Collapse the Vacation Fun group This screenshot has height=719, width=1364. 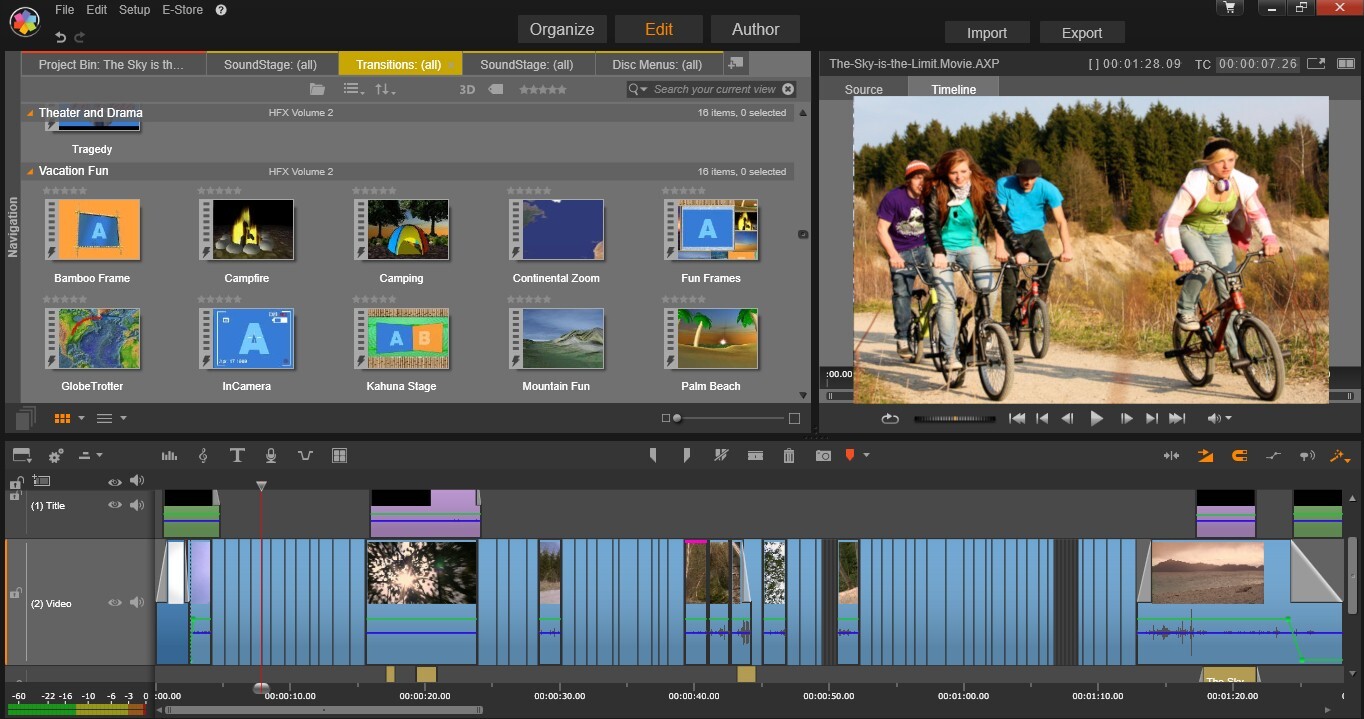[30, 171]
